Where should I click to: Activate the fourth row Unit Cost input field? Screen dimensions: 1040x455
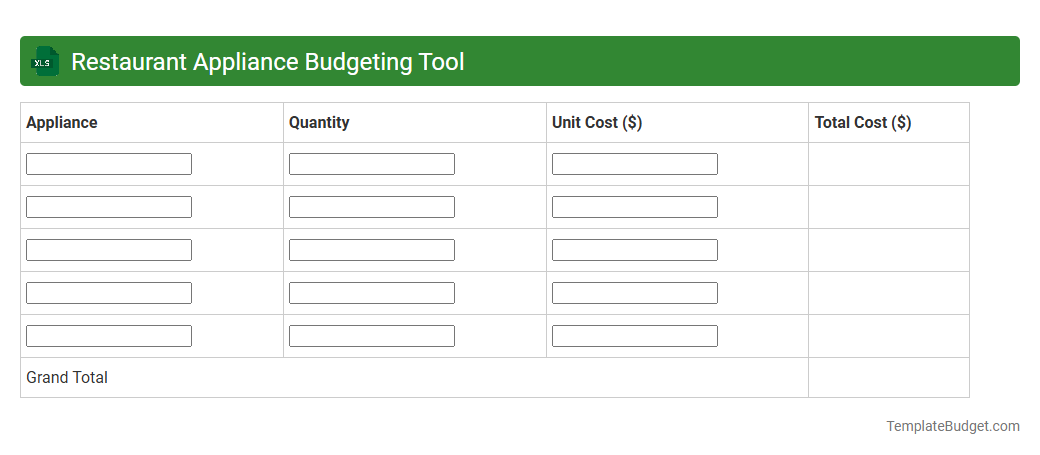tap(635, 293)
